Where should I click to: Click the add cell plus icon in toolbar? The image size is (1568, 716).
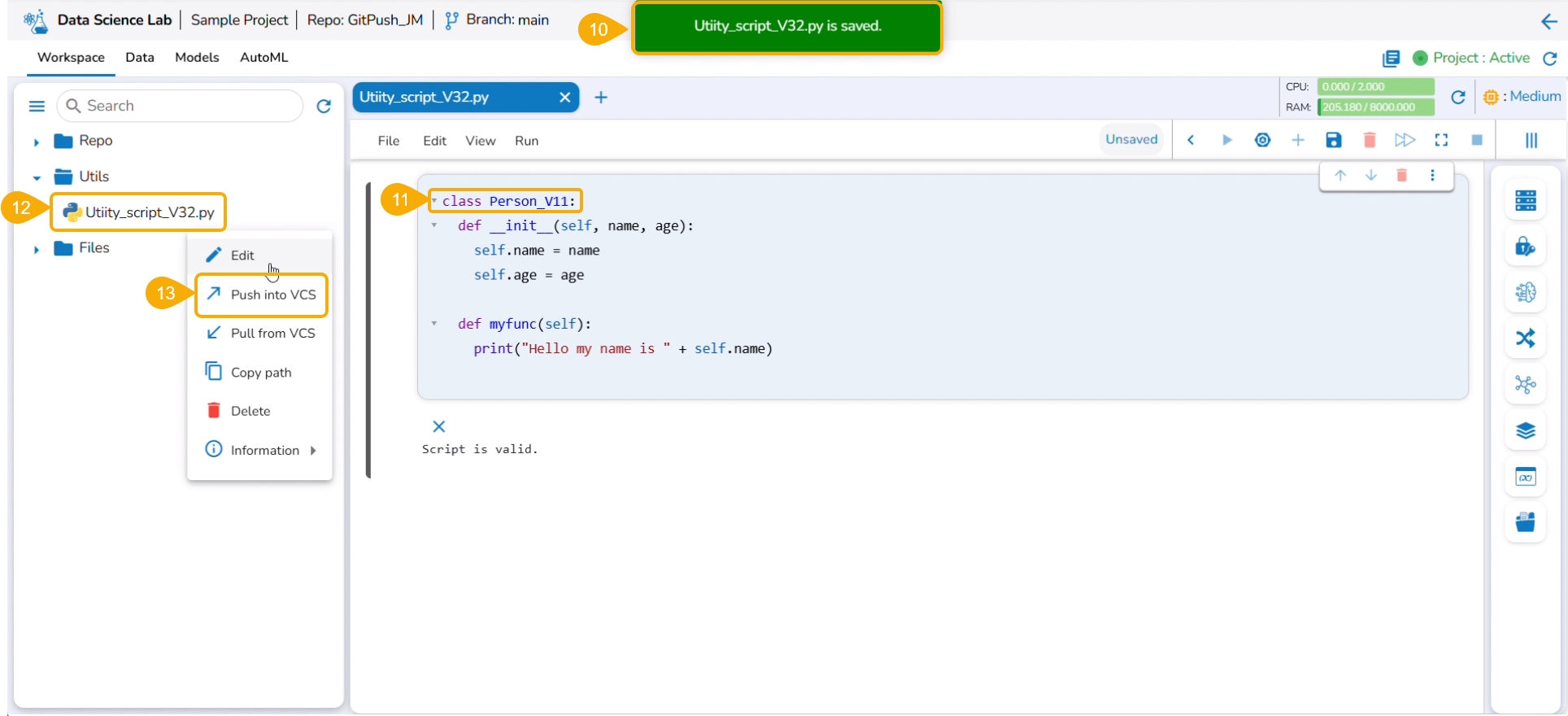tap(1297, 141)
